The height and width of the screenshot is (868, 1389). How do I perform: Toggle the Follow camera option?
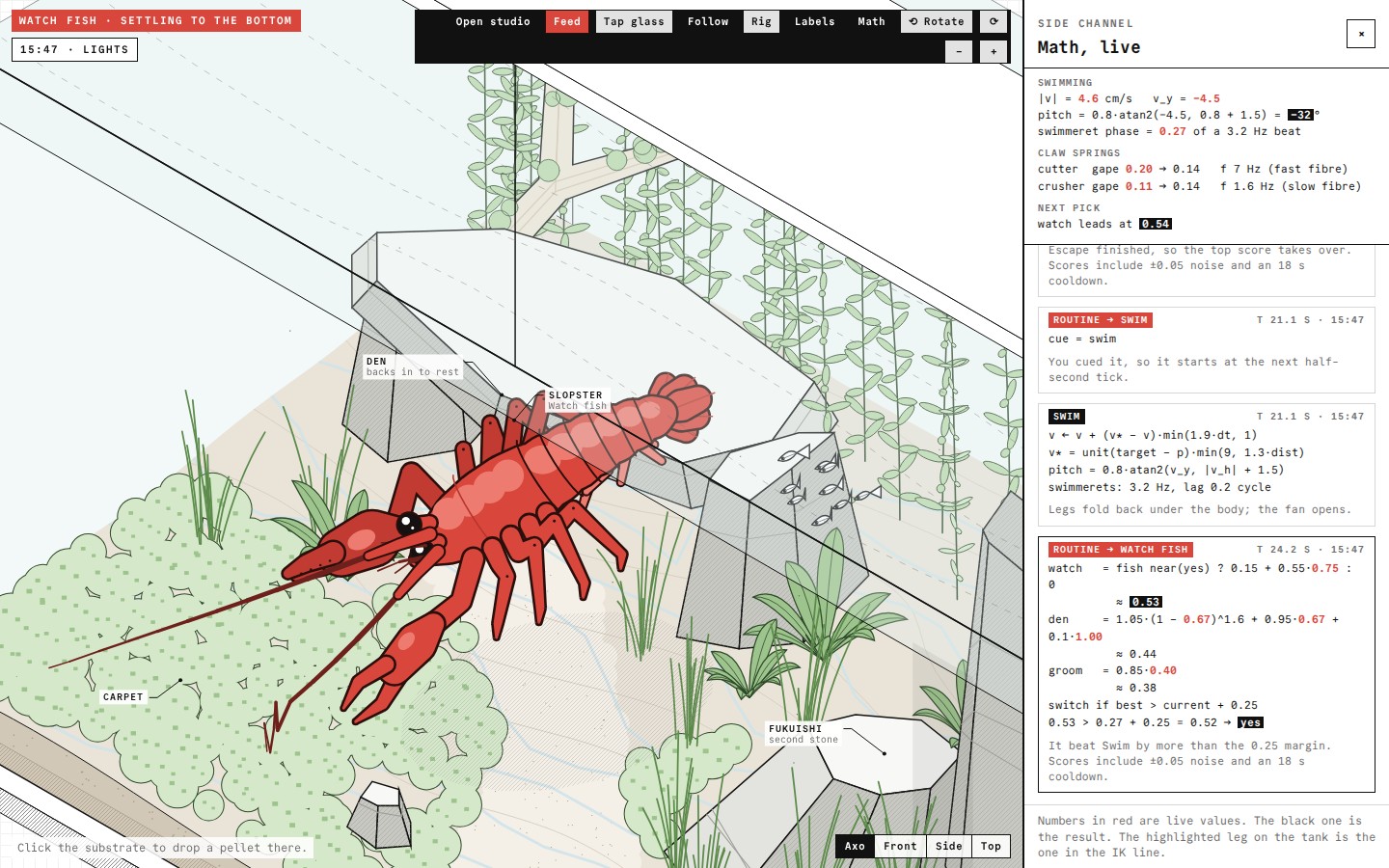click(708, 21)
